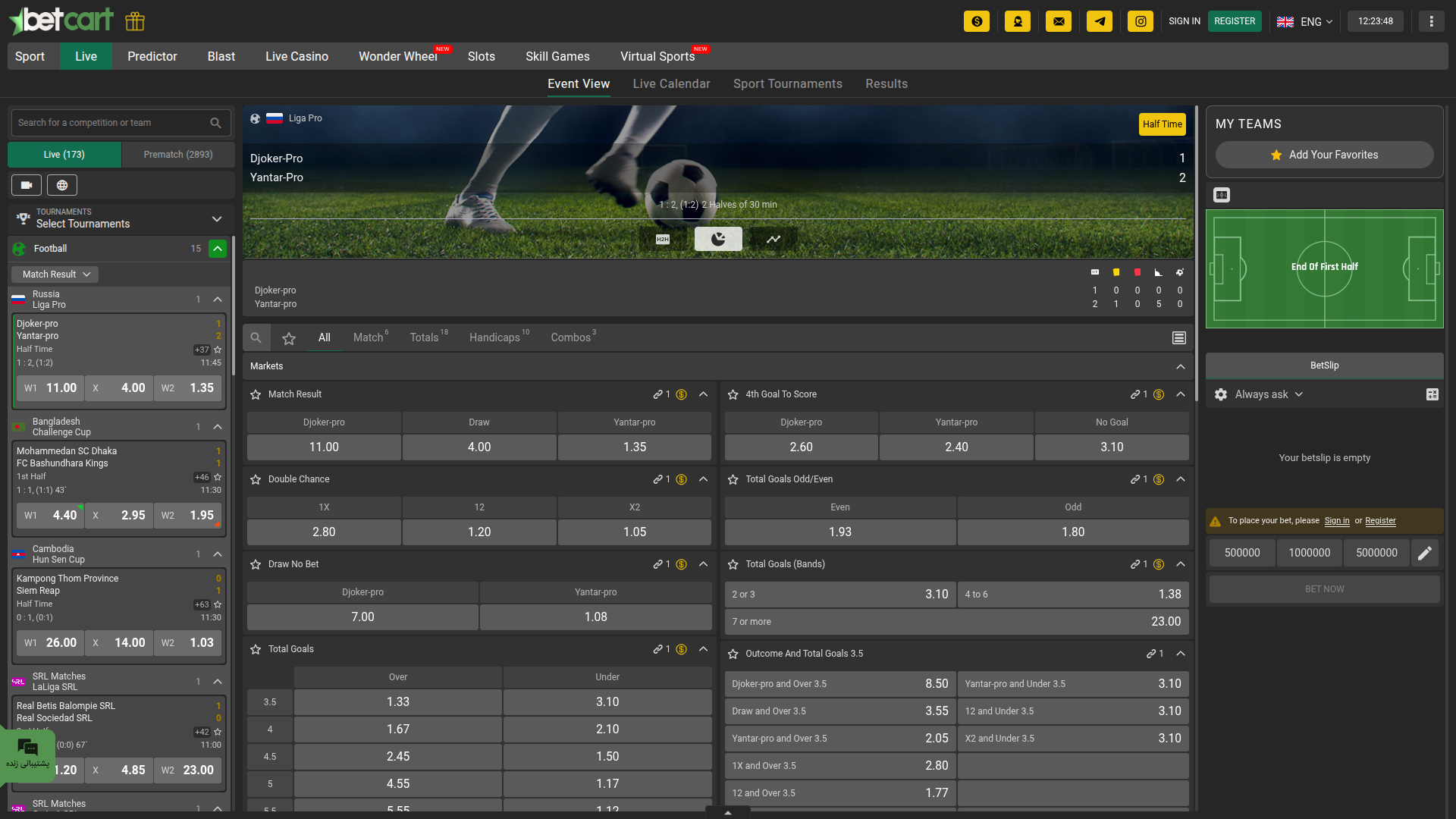Screen dimensions: 1456x819
Task: Click the Instagram icon in the header
Action: (1141, 21)
